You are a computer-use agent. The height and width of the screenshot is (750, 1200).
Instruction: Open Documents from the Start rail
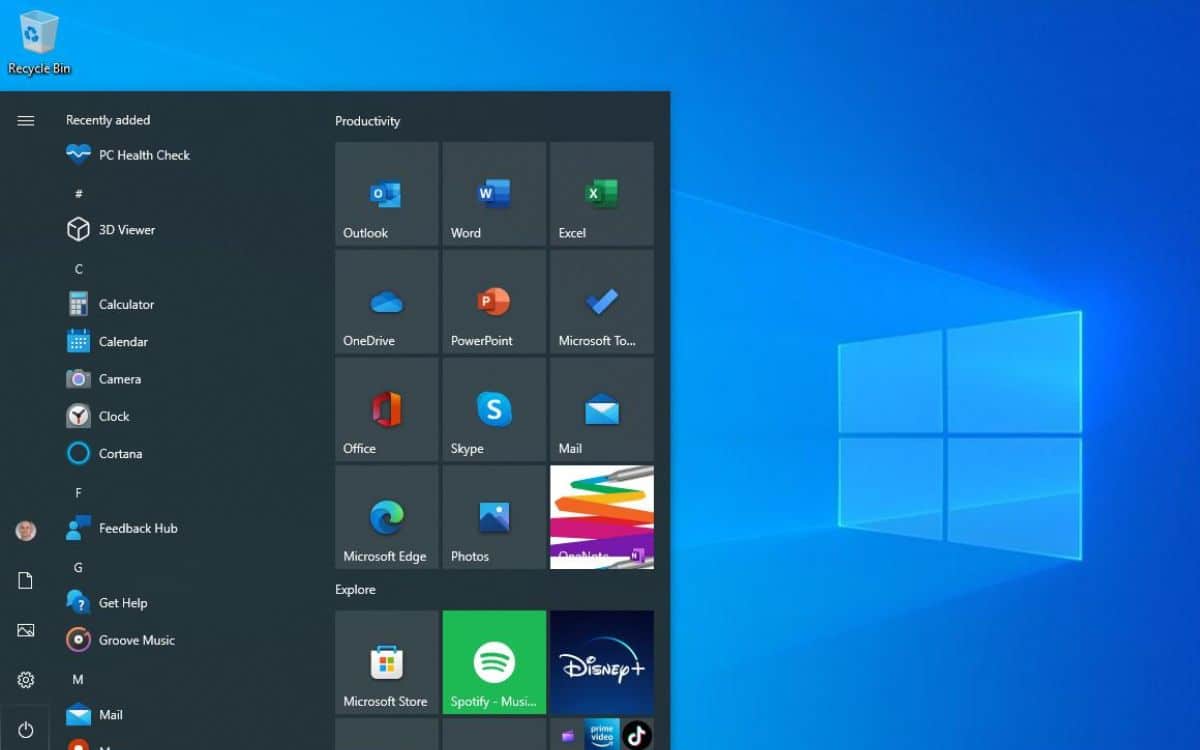coord(26,581)
